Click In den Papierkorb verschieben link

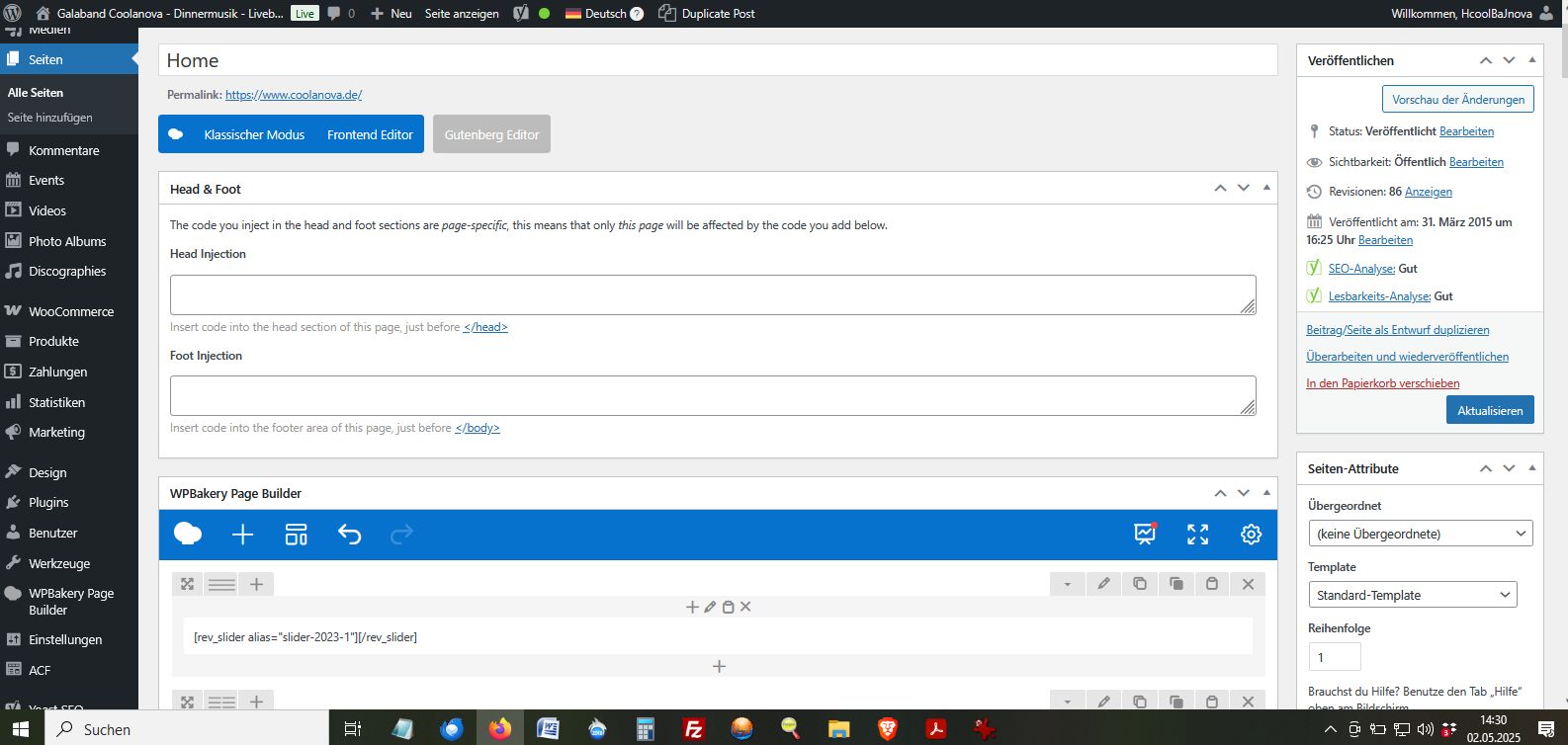coord(1382,383)
